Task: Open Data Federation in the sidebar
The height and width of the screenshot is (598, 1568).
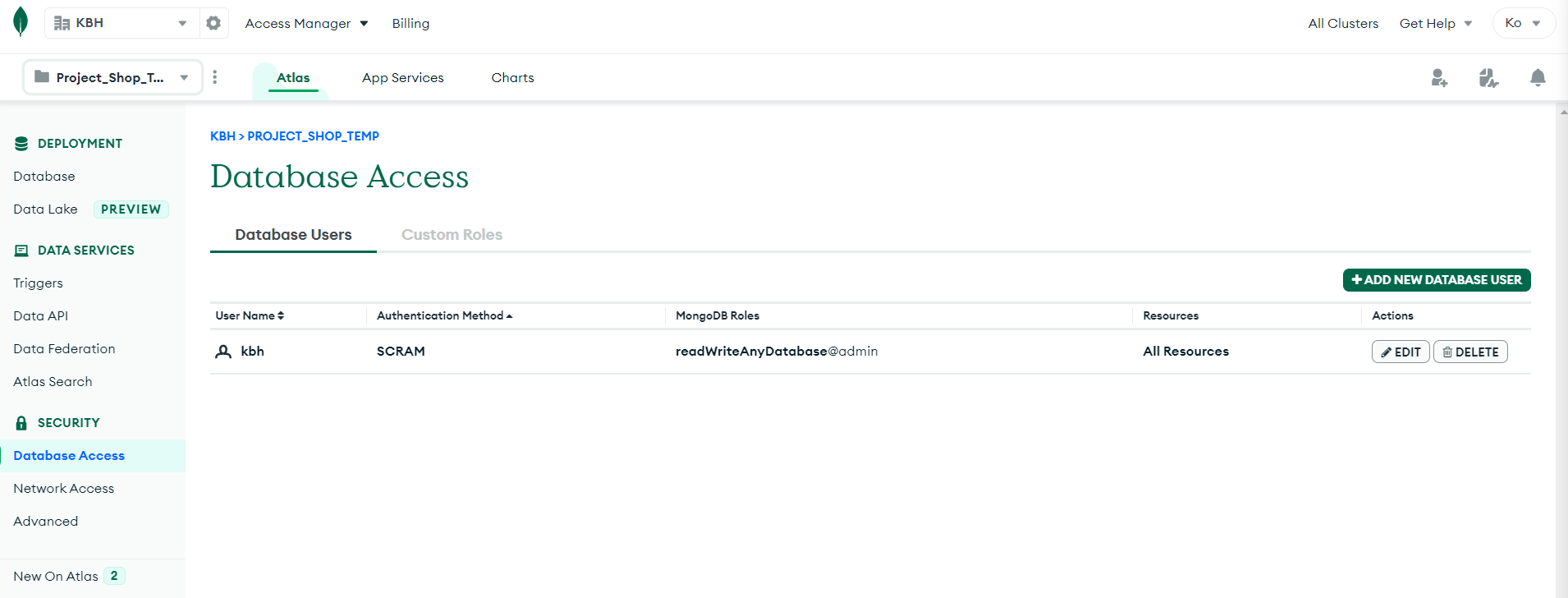Action: coord(64,348)
